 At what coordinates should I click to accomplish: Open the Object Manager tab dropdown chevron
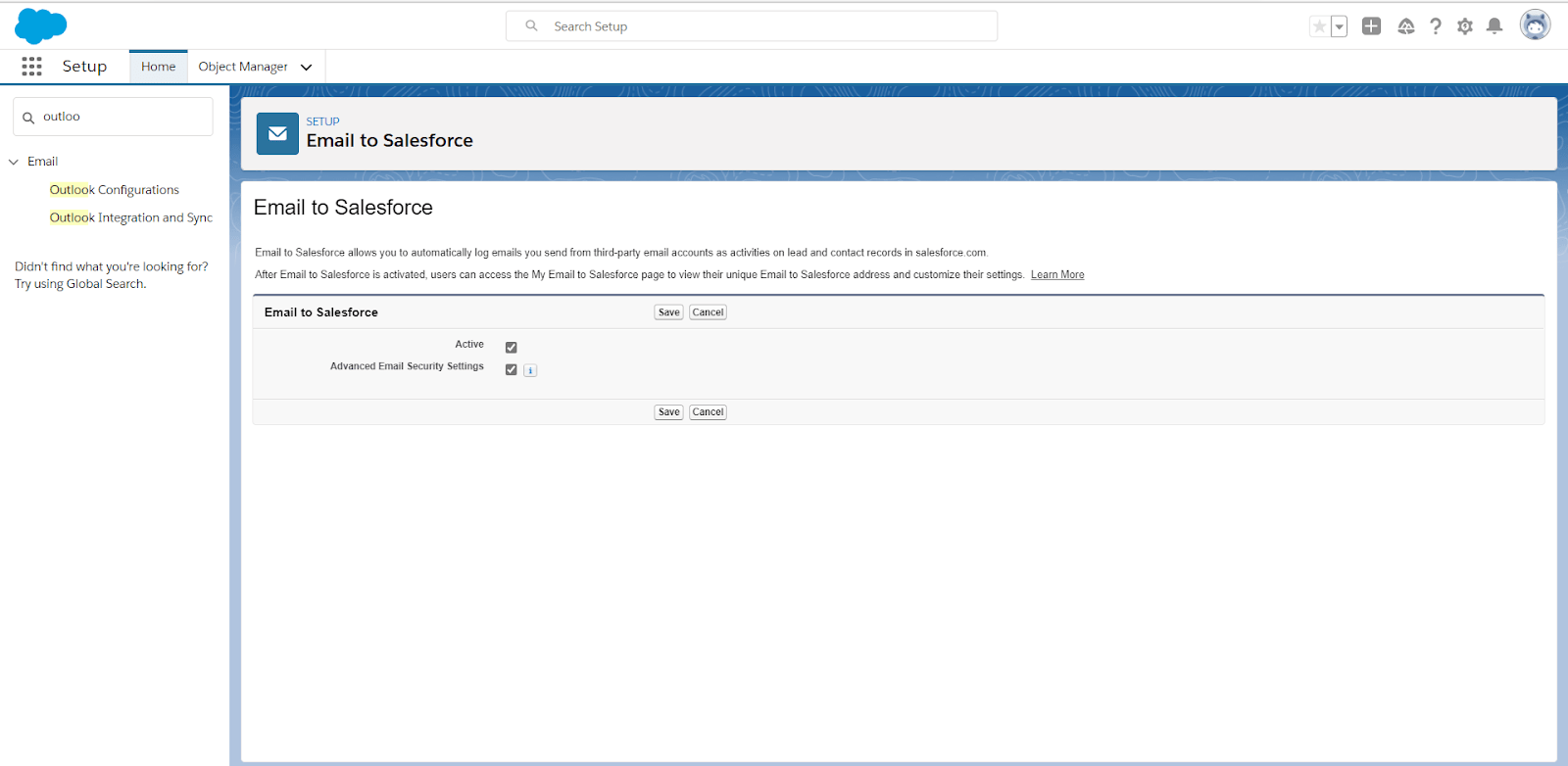(306, 68)
